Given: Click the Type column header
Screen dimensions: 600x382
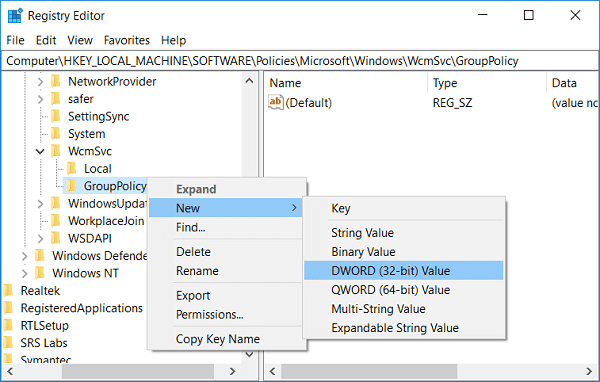Looking at the screenshot, I should [x=487, y=83].
